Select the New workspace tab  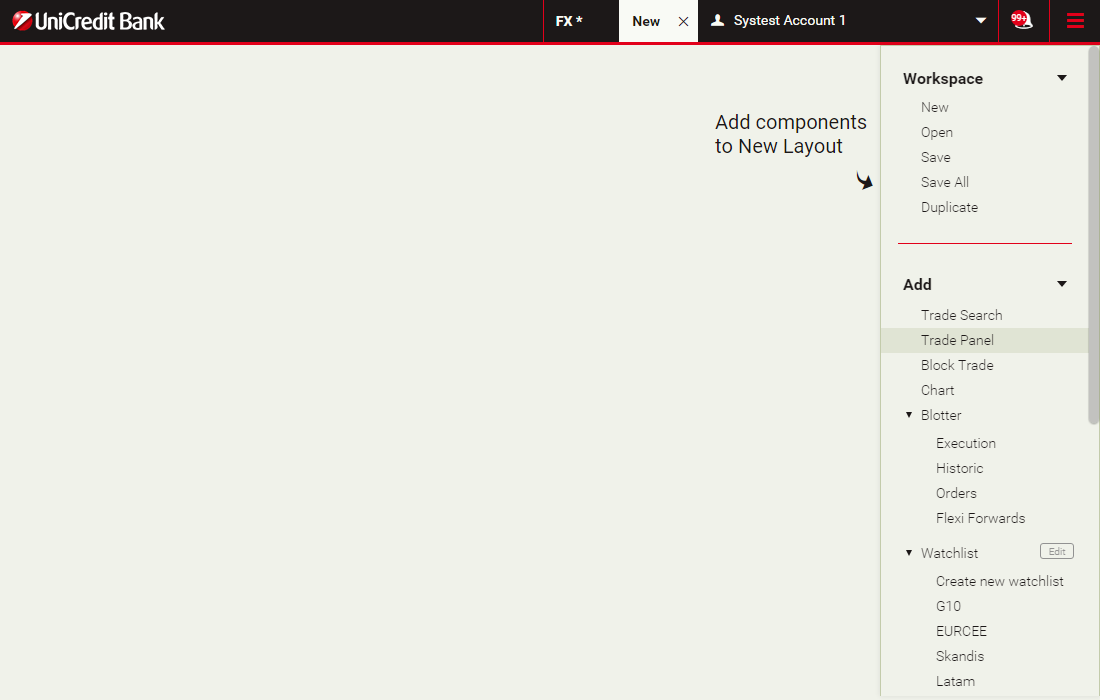click(x=646, y=21)
